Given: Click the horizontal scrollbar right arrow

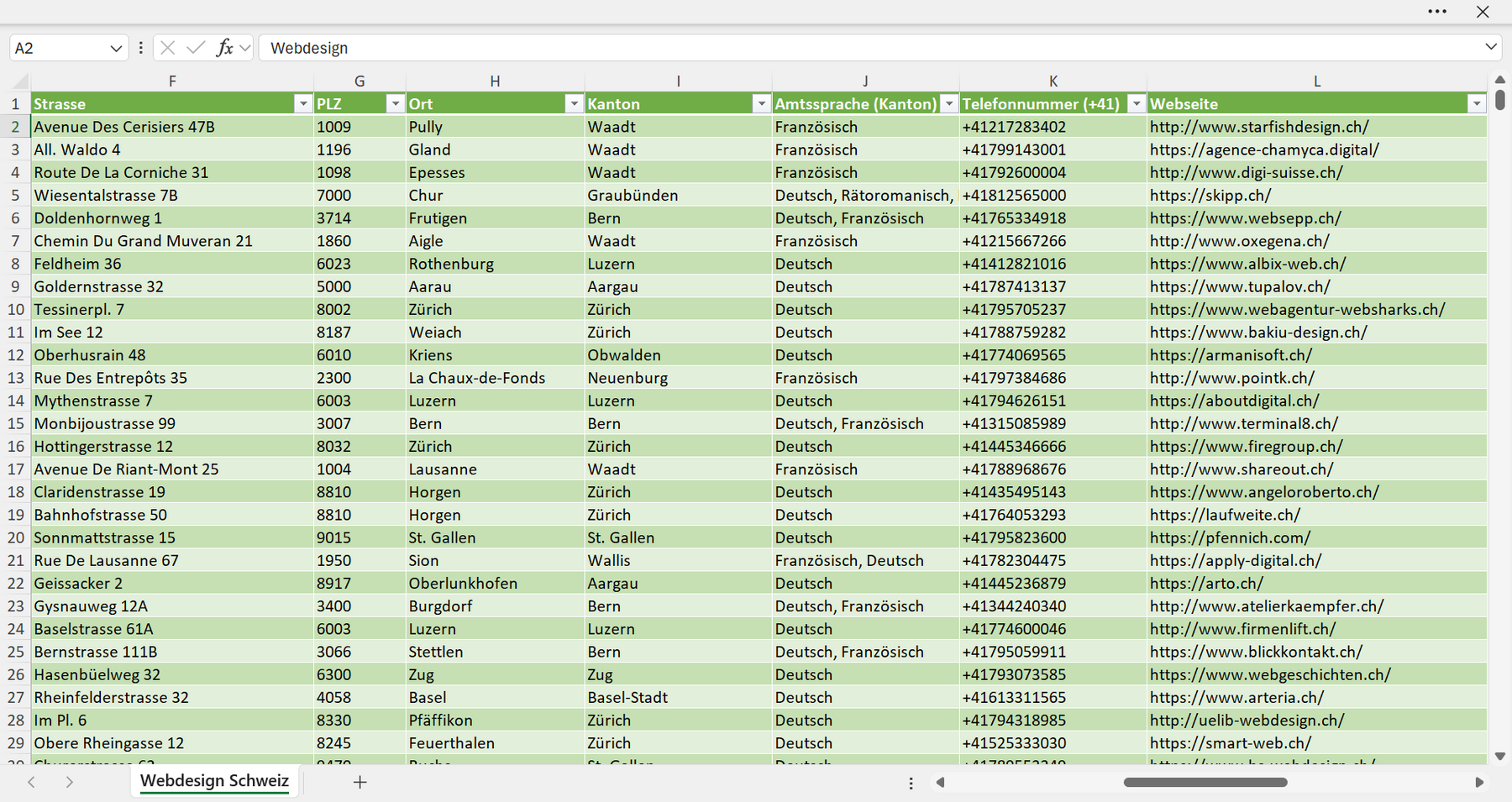Looking at the screenshot, I should pyautogui.click(x=1479, y=782).
